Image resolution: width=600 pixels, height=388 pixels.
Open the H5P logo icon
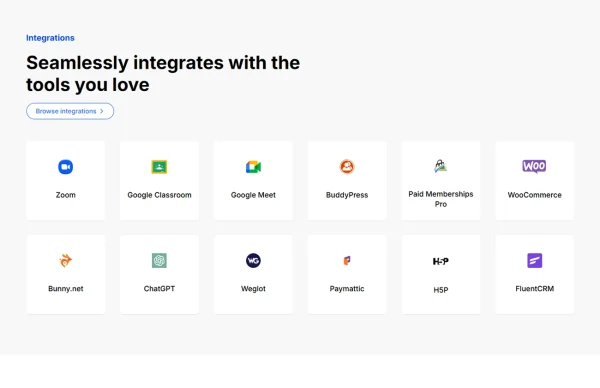coord(440,261)
